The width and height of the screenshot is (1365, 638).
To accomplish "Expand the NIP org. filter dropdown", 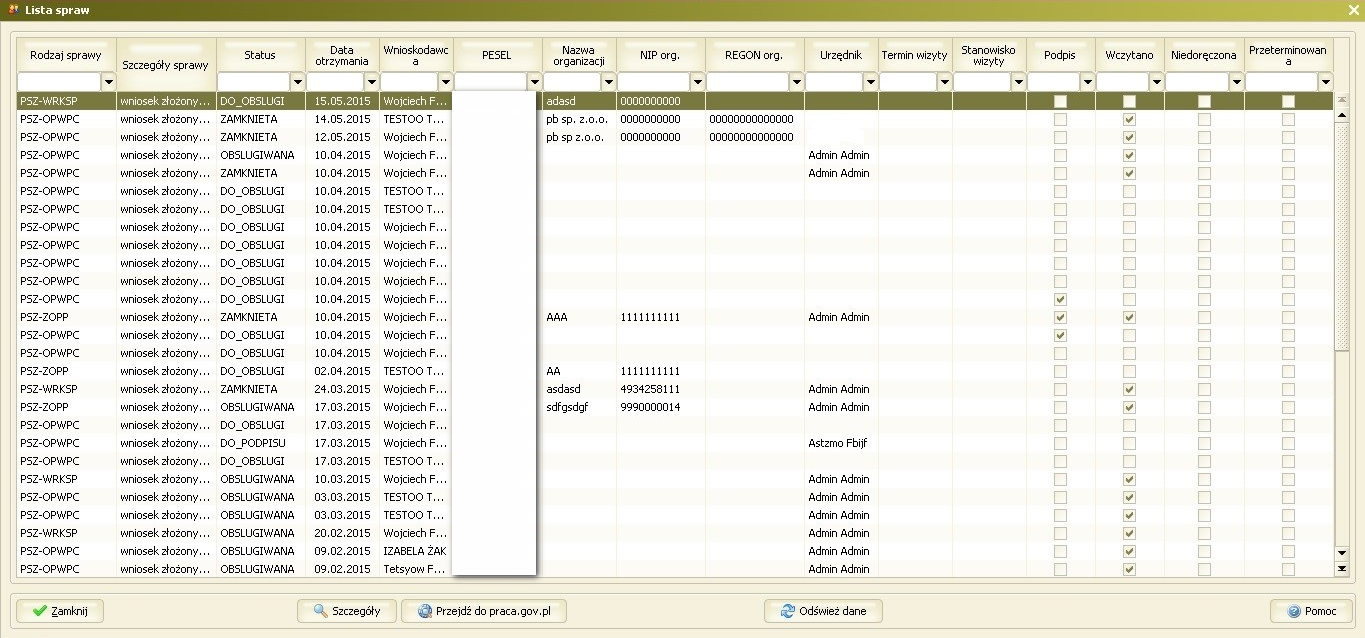I will [697, 82].
